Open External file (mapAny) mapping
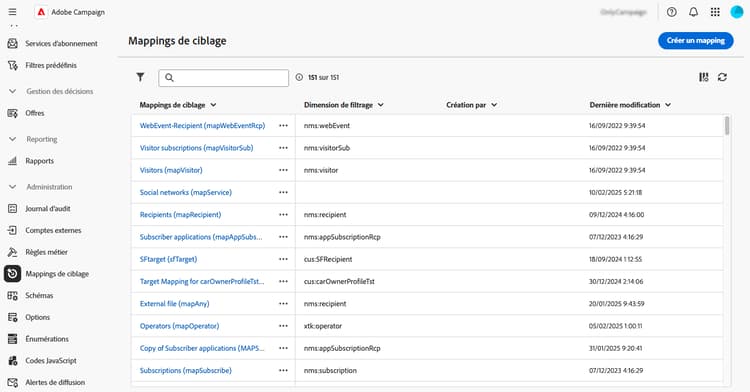 174,304
